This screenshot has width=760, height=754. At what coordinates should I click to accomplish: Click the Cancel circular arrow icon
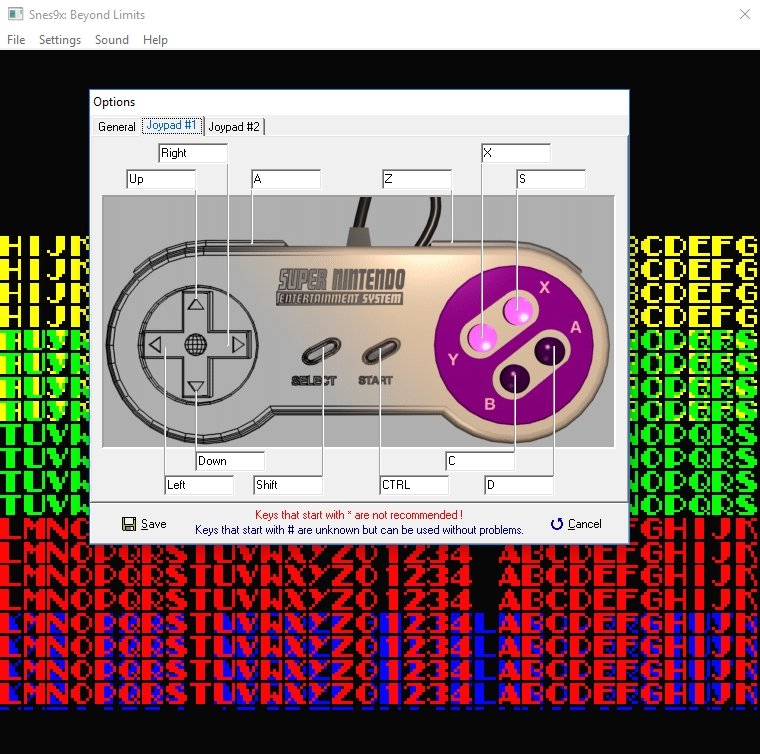557,524
